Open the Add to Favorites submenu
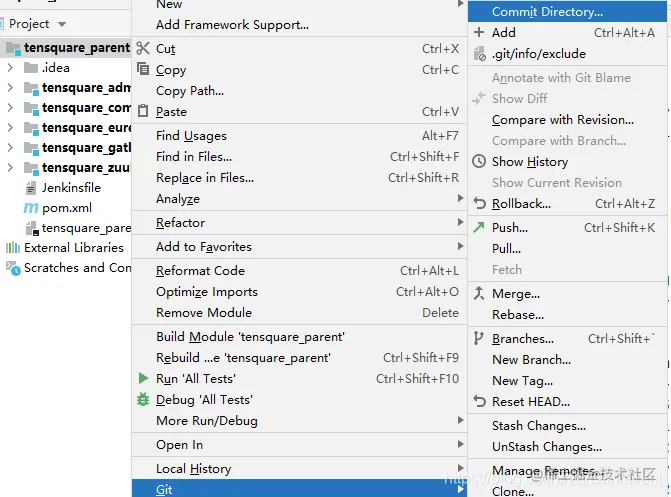Viewport: 671px width, 497px height. point(299,247)
